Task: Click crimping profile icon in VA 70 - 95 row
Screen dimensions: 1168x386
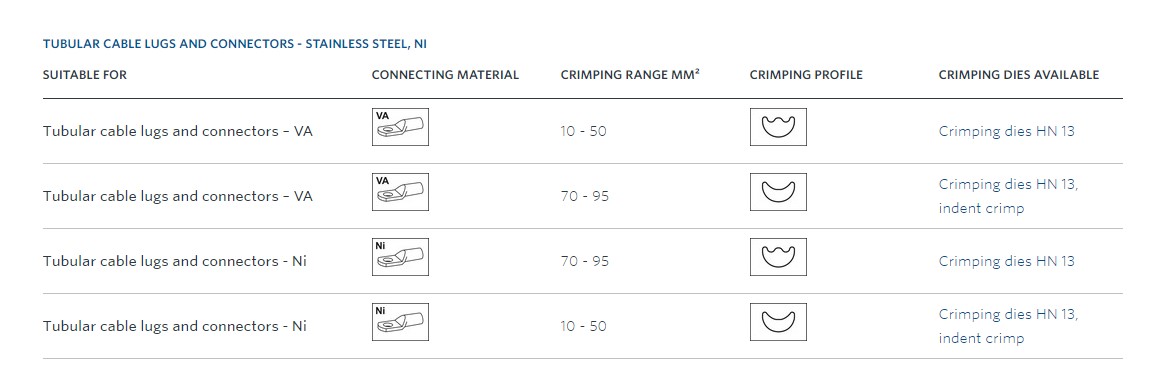Action: point(778,192)
